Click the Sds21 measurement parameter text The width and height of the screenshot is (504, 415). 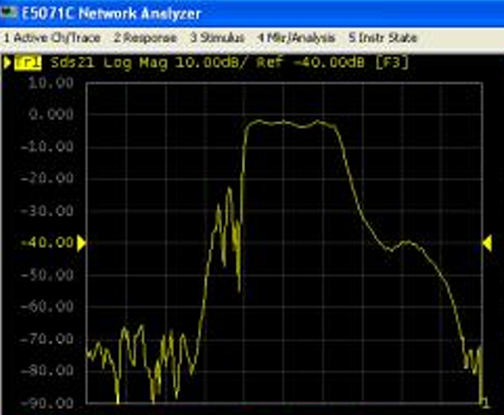pyautogui.click(x=72, y=63)
